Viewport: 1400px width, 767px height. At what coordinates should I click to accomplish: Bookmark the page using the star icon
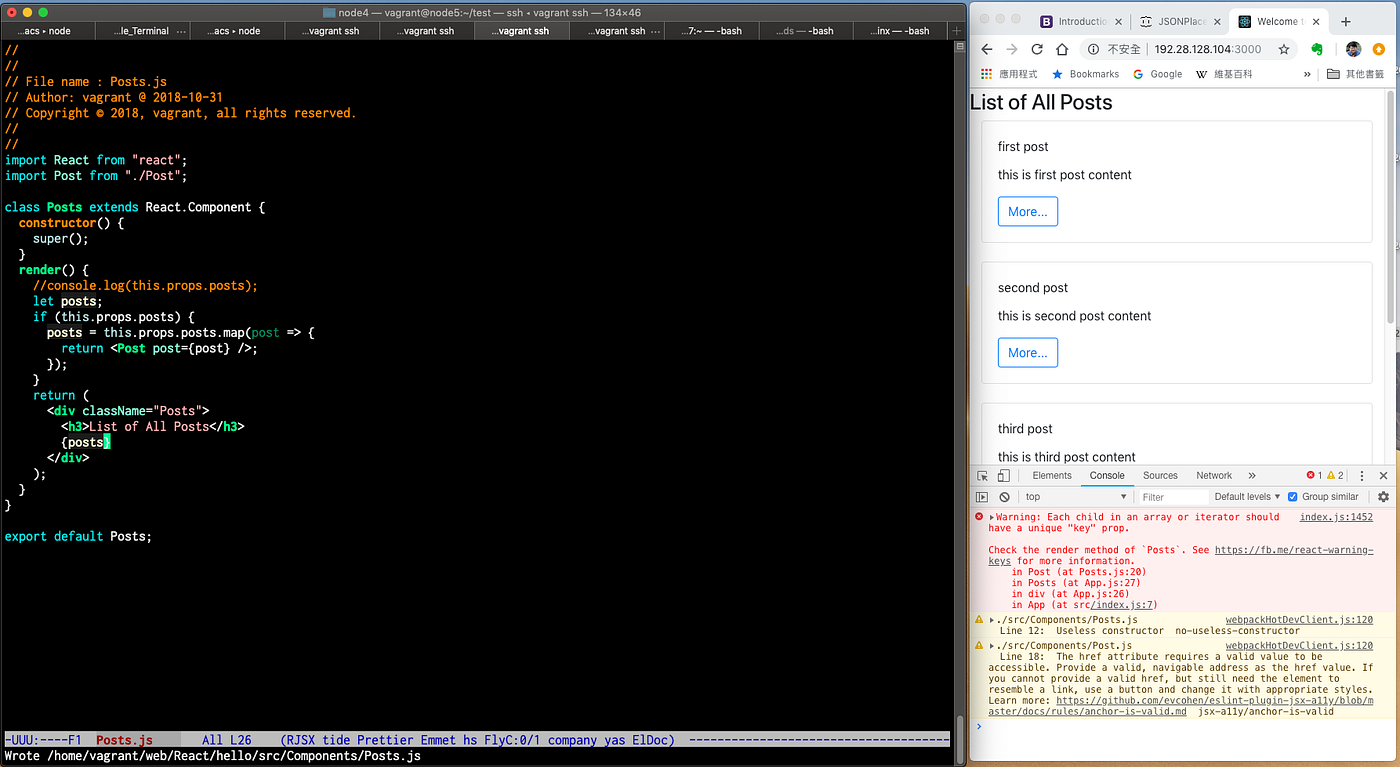pos(1283,50)
